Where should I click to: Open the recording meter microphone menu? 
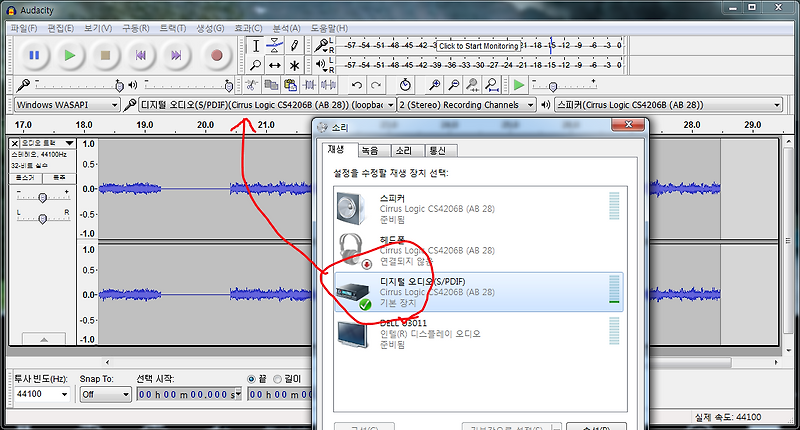321,46
